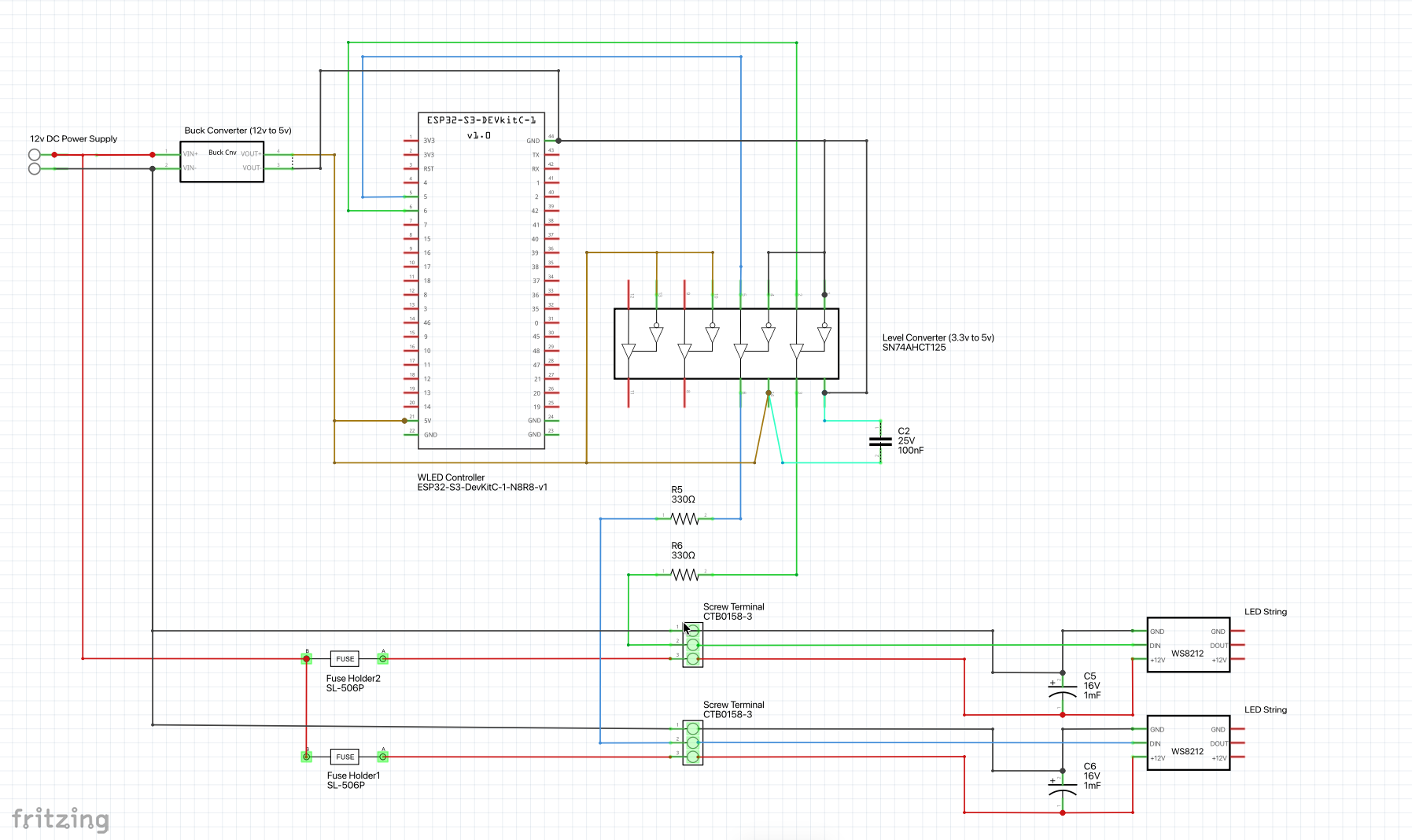Select the Fuse Holder1 fuse symbol
1412x840 pixels.
[345, 757]
